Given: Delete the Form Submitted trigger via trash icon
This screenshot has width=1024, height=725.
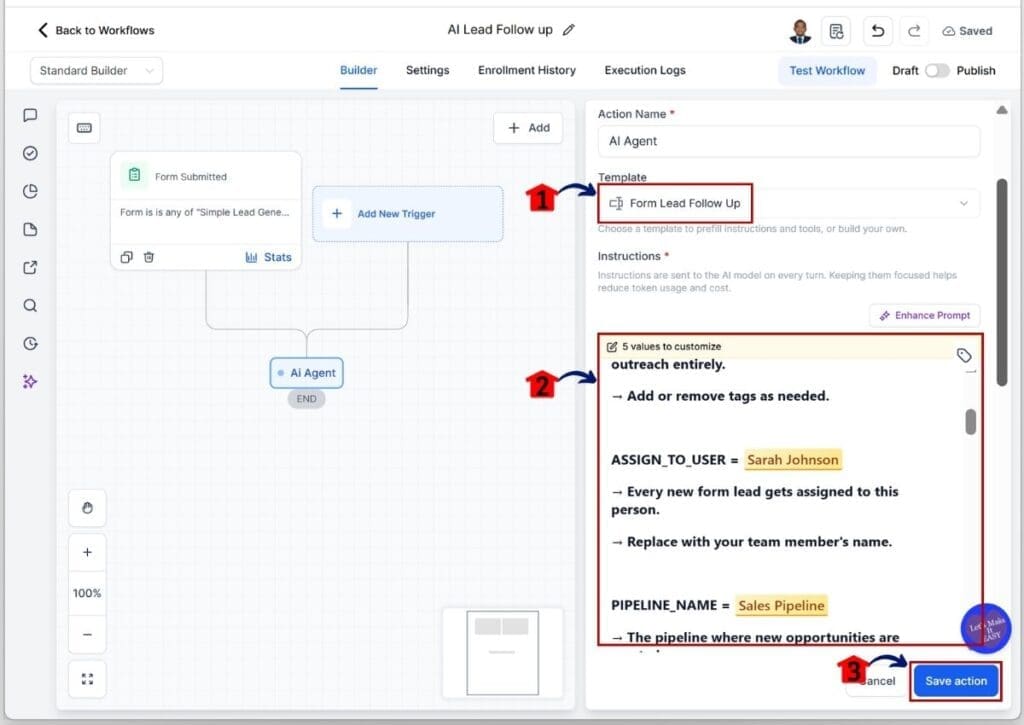Looking at the screenshot, I should coord(149,257).
